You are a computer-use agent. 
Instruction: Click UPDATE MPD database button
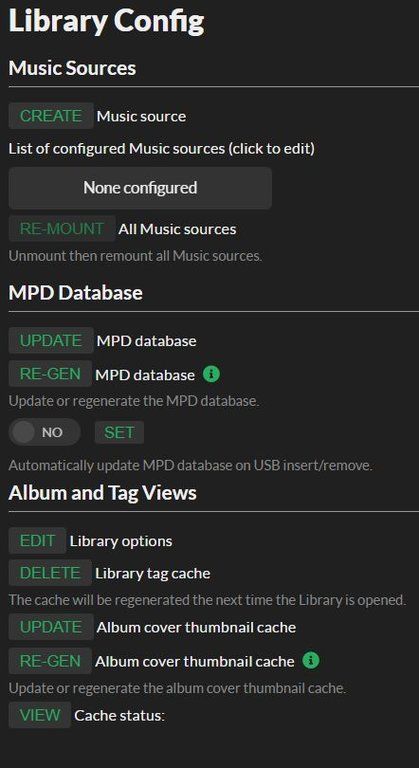pyautogui.click(x=51, y=340)
